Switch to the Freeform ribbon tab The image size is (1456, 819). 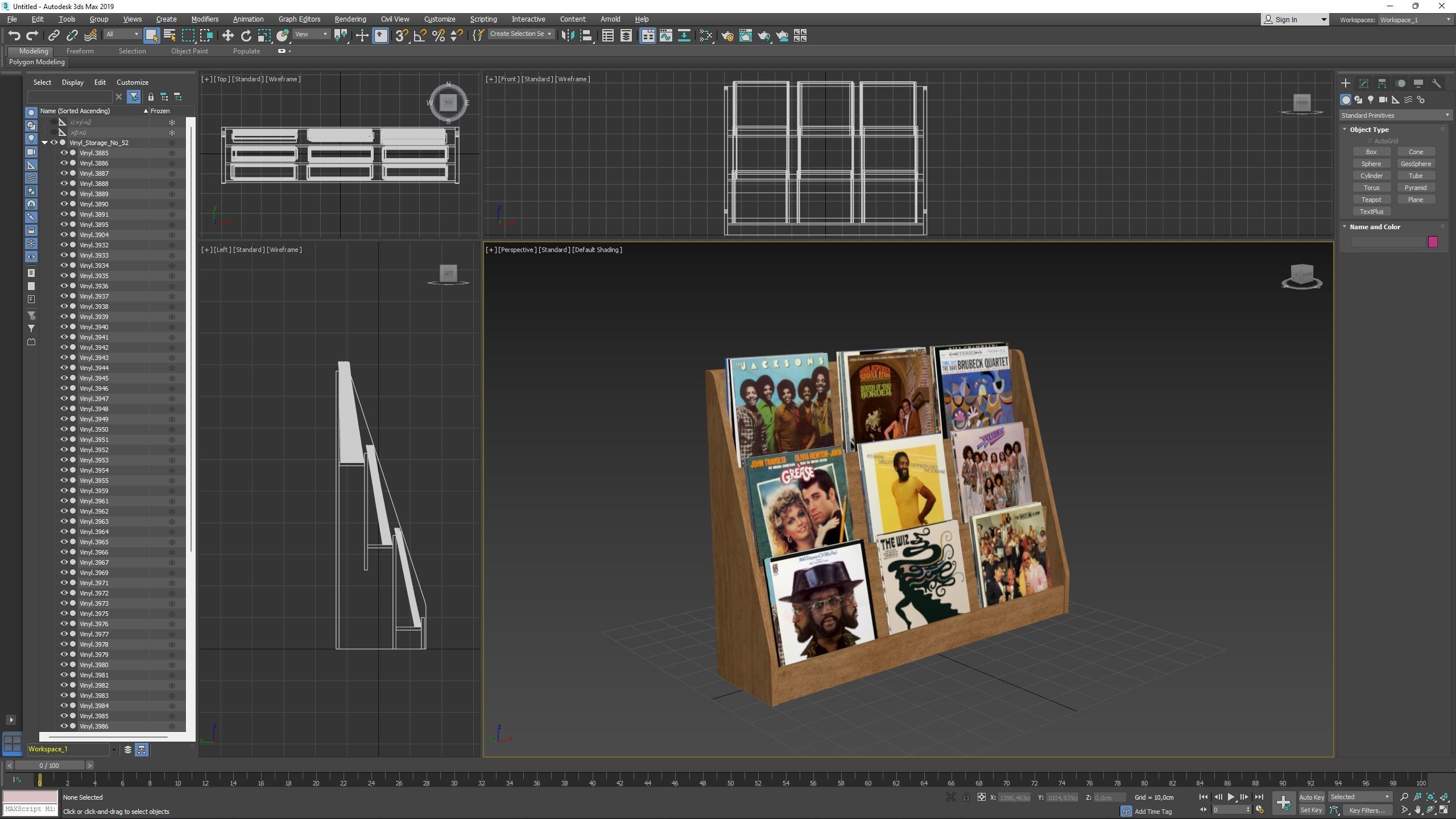coord(80,51)
